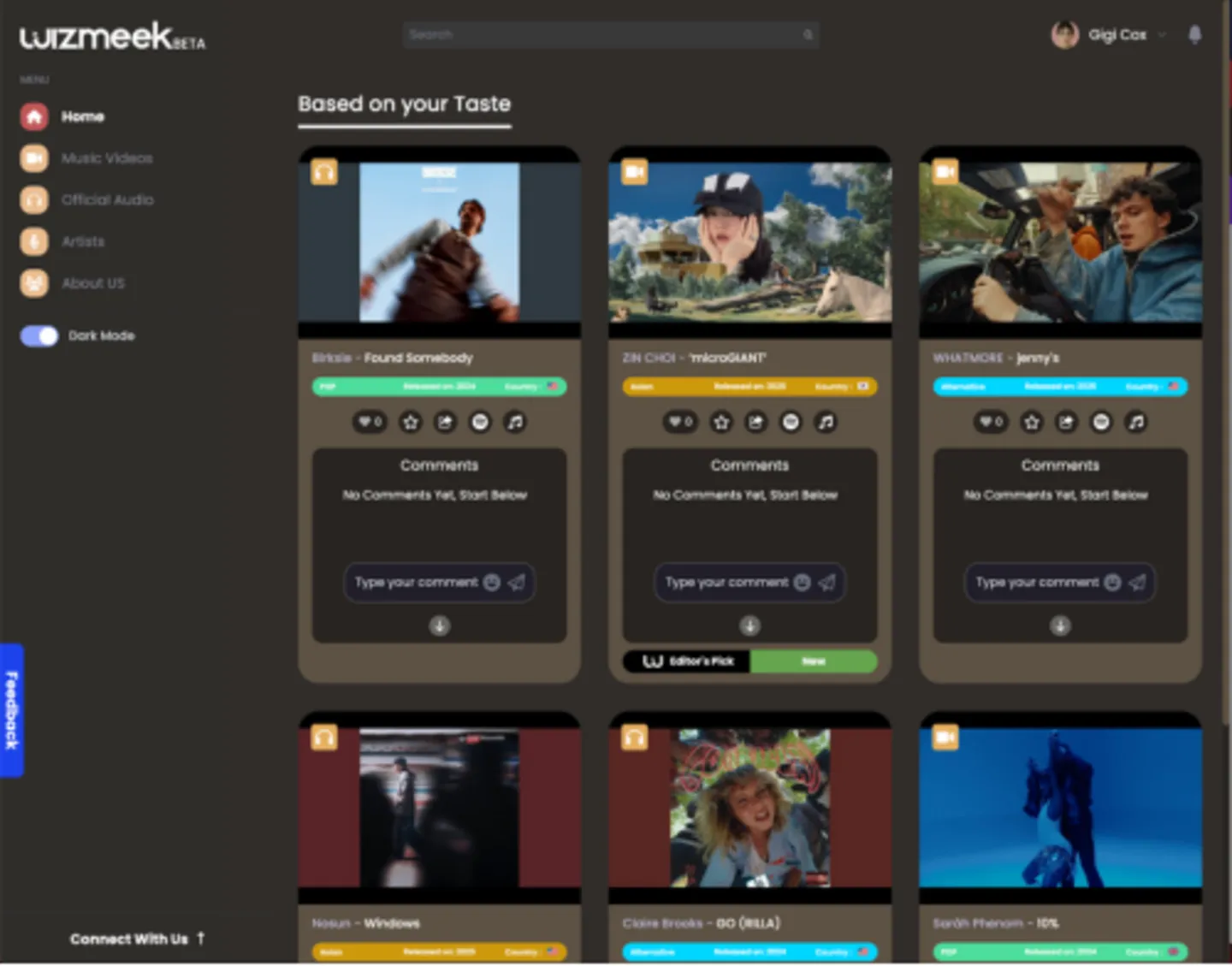Share the jenny's video via share icon
1232x966 pixels.
click(1066, 422)
